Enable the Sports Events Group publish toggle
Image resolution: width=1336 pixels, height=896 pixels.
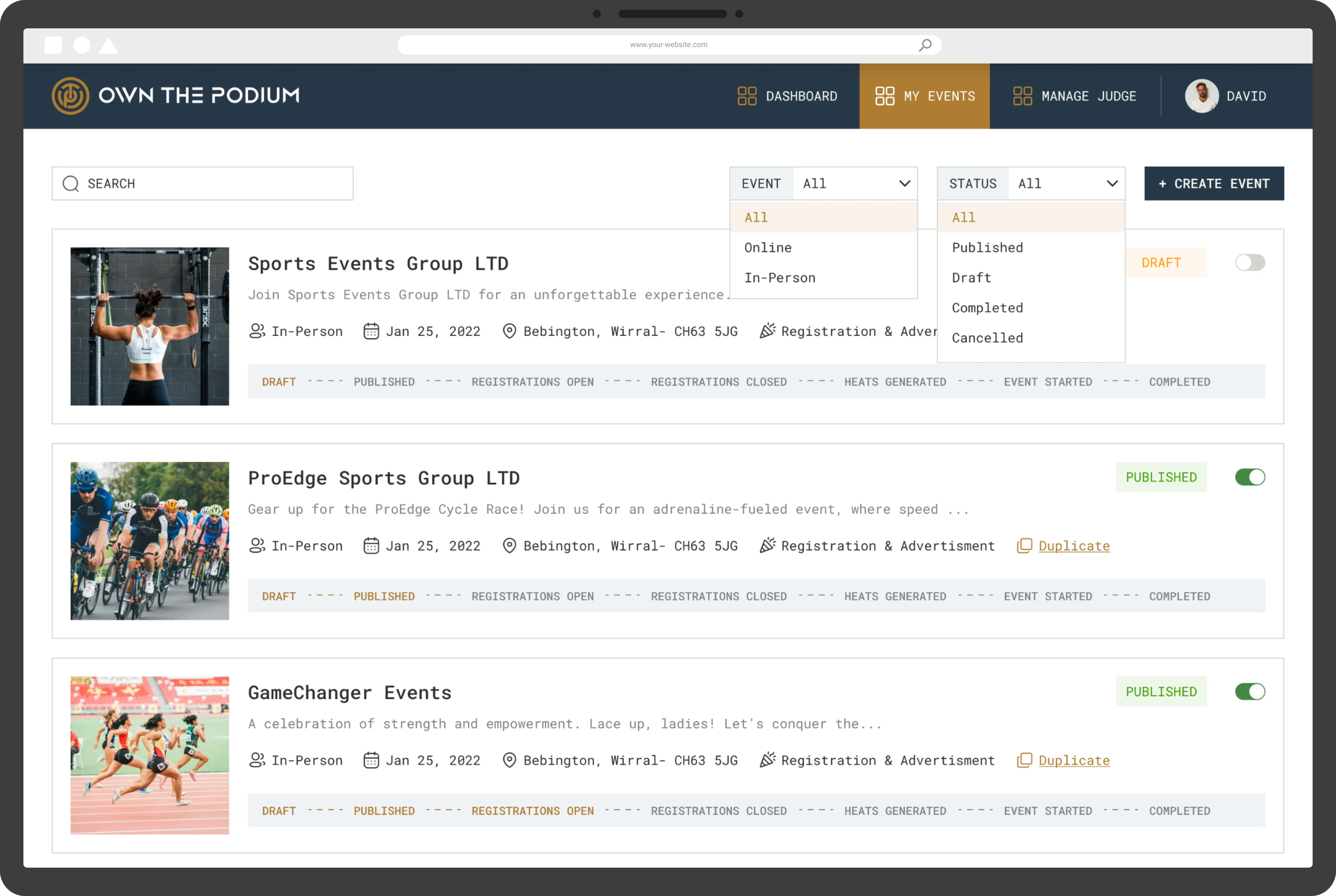(1250, 262)
